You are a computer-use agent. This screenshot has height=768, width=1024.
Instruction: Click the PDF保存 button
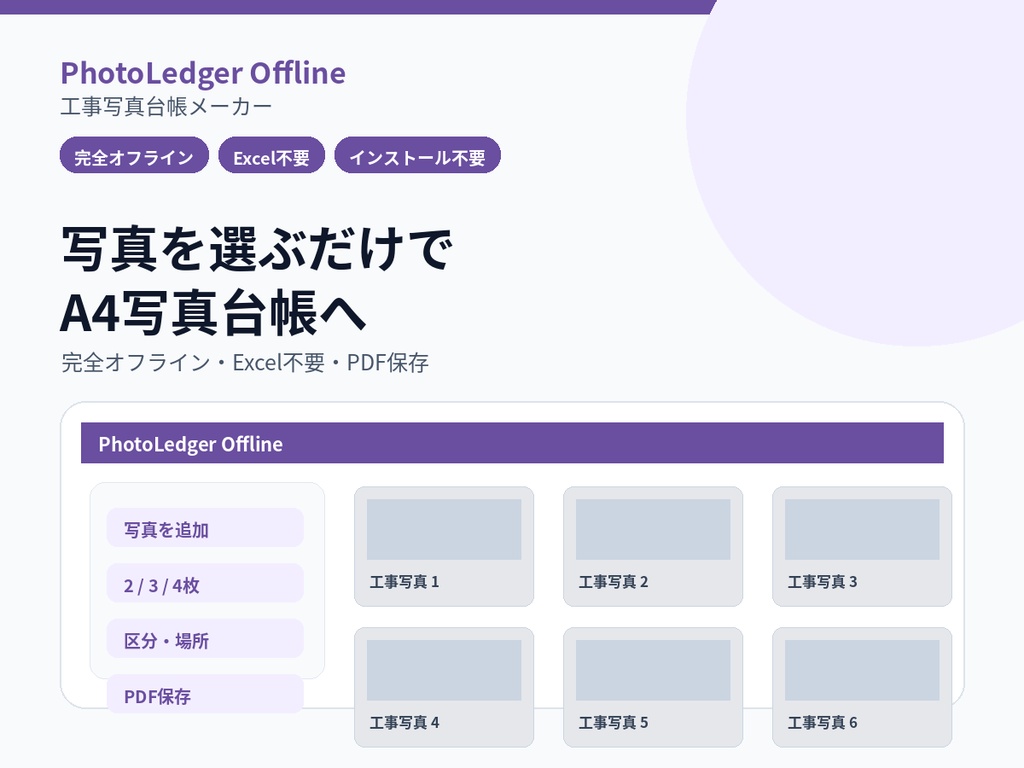(205, 694)
